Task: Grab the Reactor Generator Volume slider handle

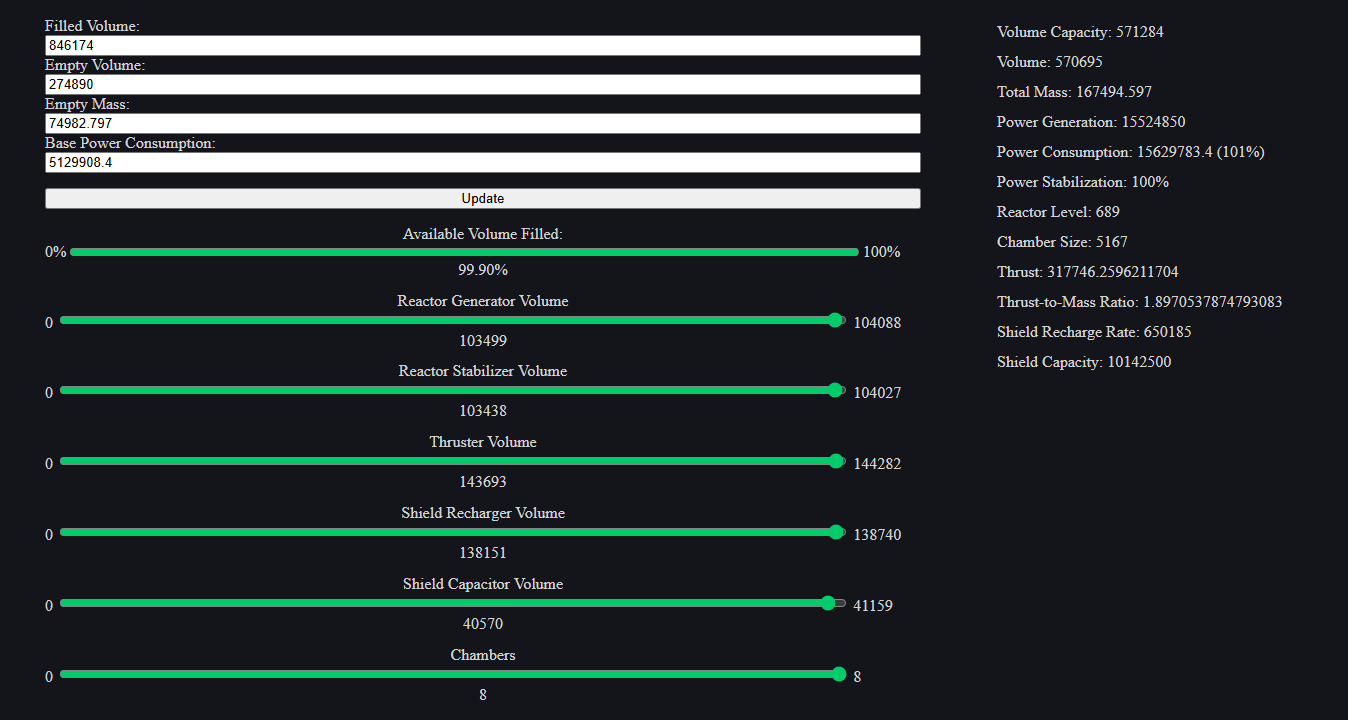Action: pos(835,320)
